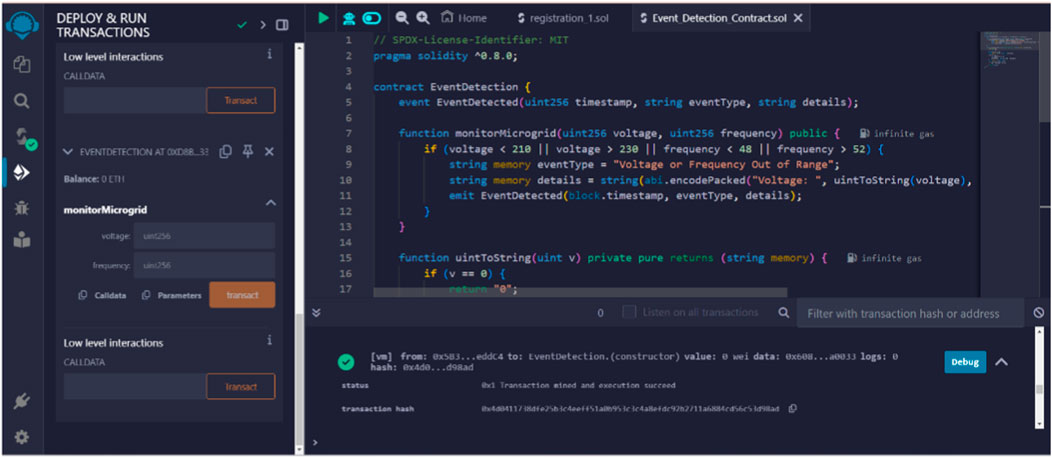Click the terminal prompt input arrow
Screen dimensions: 1052x458
tap(315, 443)
